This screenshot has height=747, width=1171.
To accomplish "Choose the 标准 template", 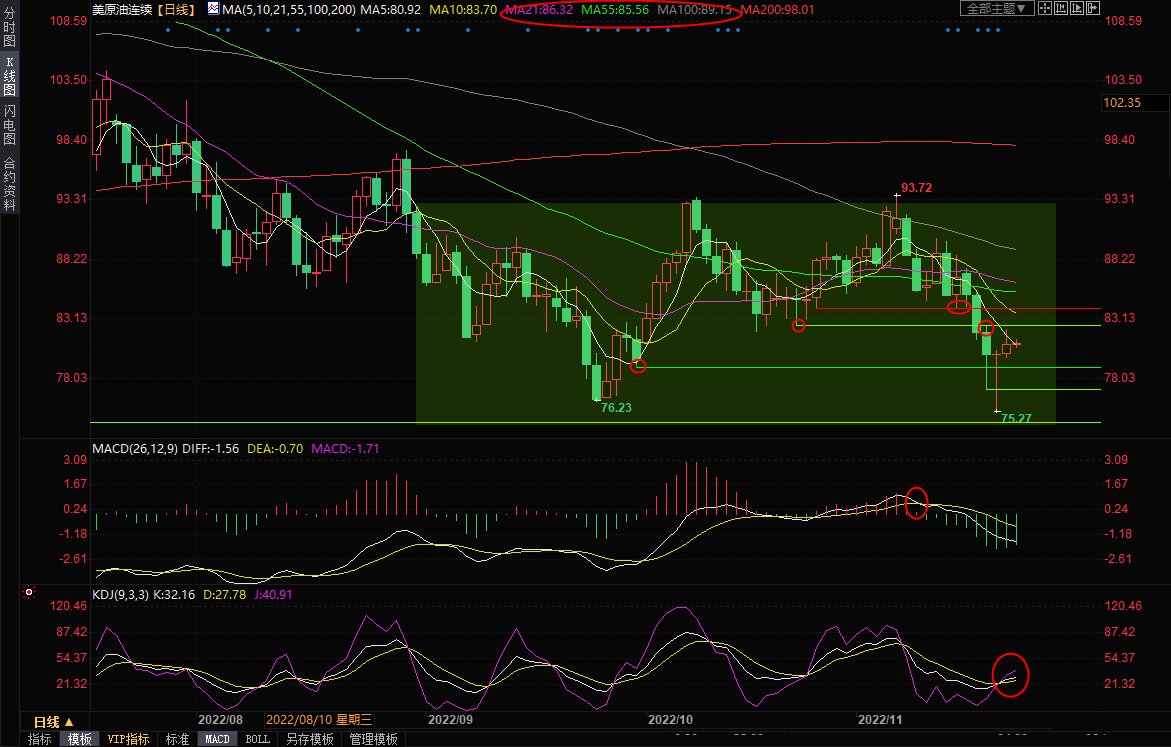I will pos(177,739).
